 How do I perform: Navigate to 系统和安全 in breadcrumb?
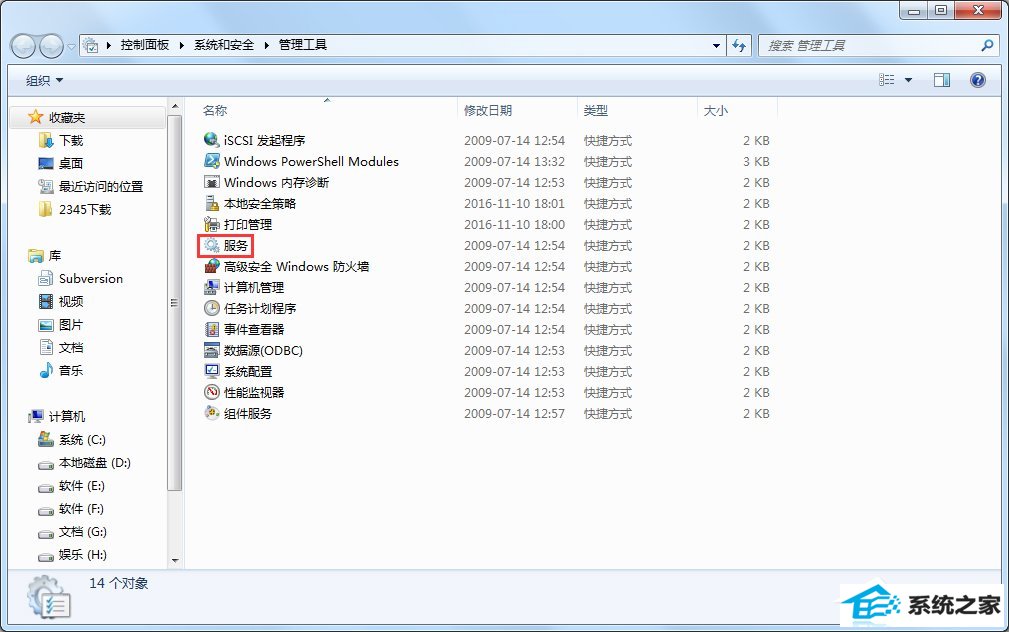(x=224, y=45)
